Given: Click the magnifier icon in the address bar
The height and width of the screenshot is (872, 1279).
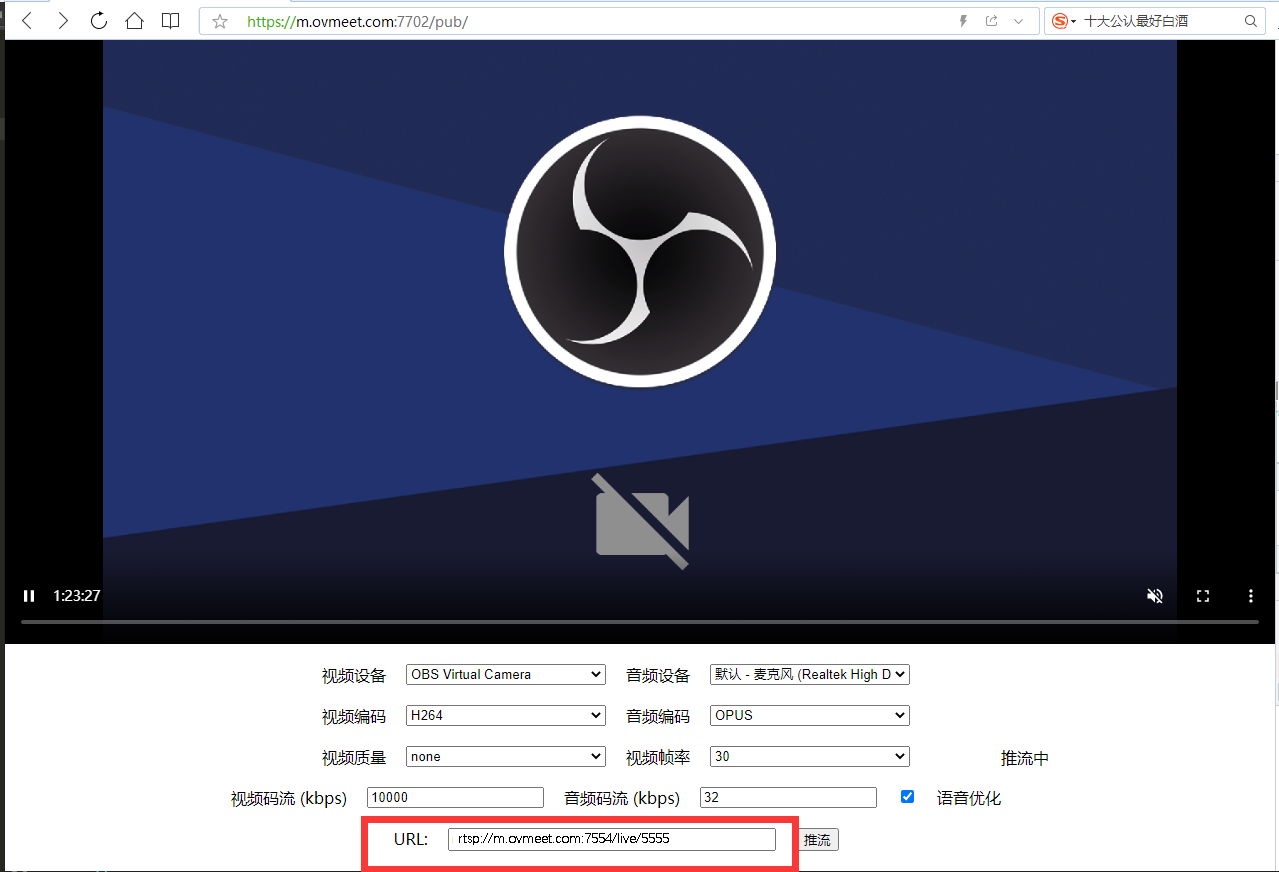Looking at the screenshot, I should coord(1250,20).
